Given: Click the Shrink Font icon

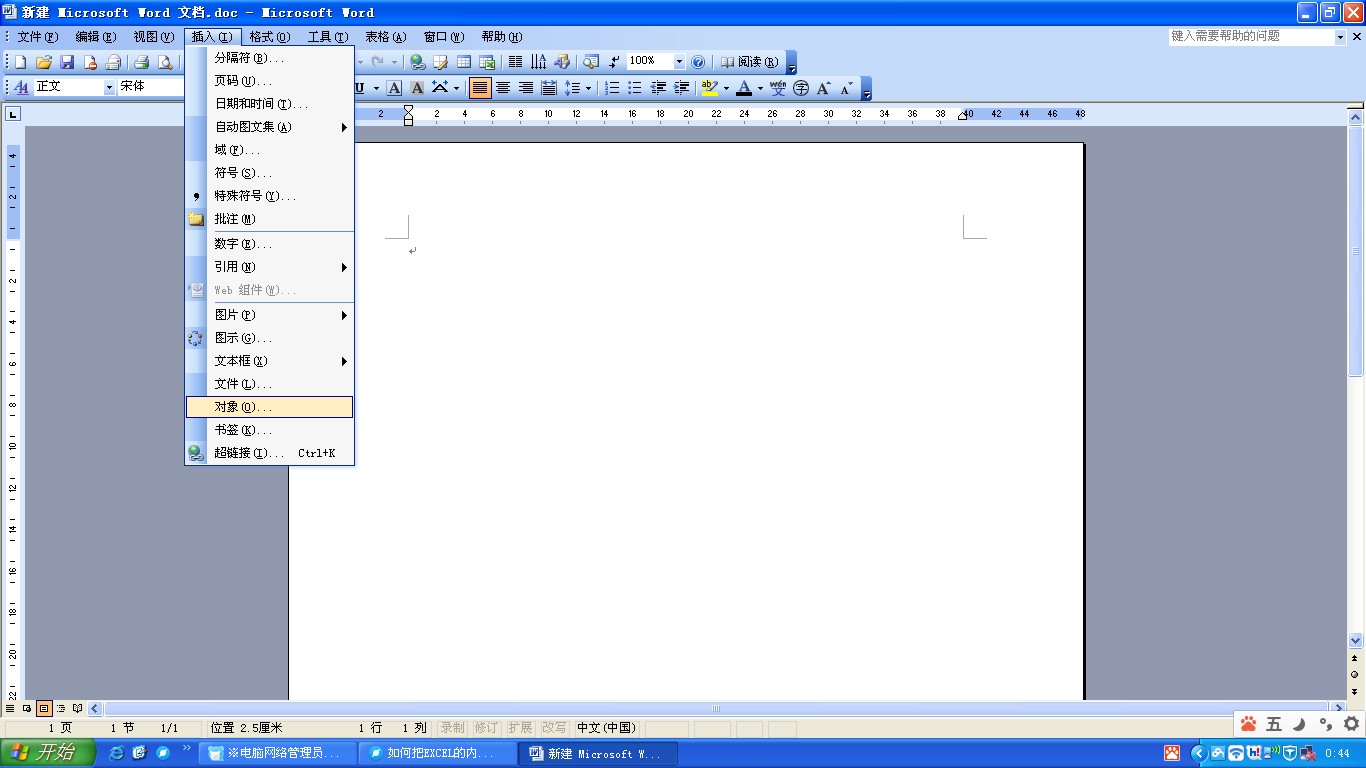Looking at the screenshot, I should click(x=846, y=88).
